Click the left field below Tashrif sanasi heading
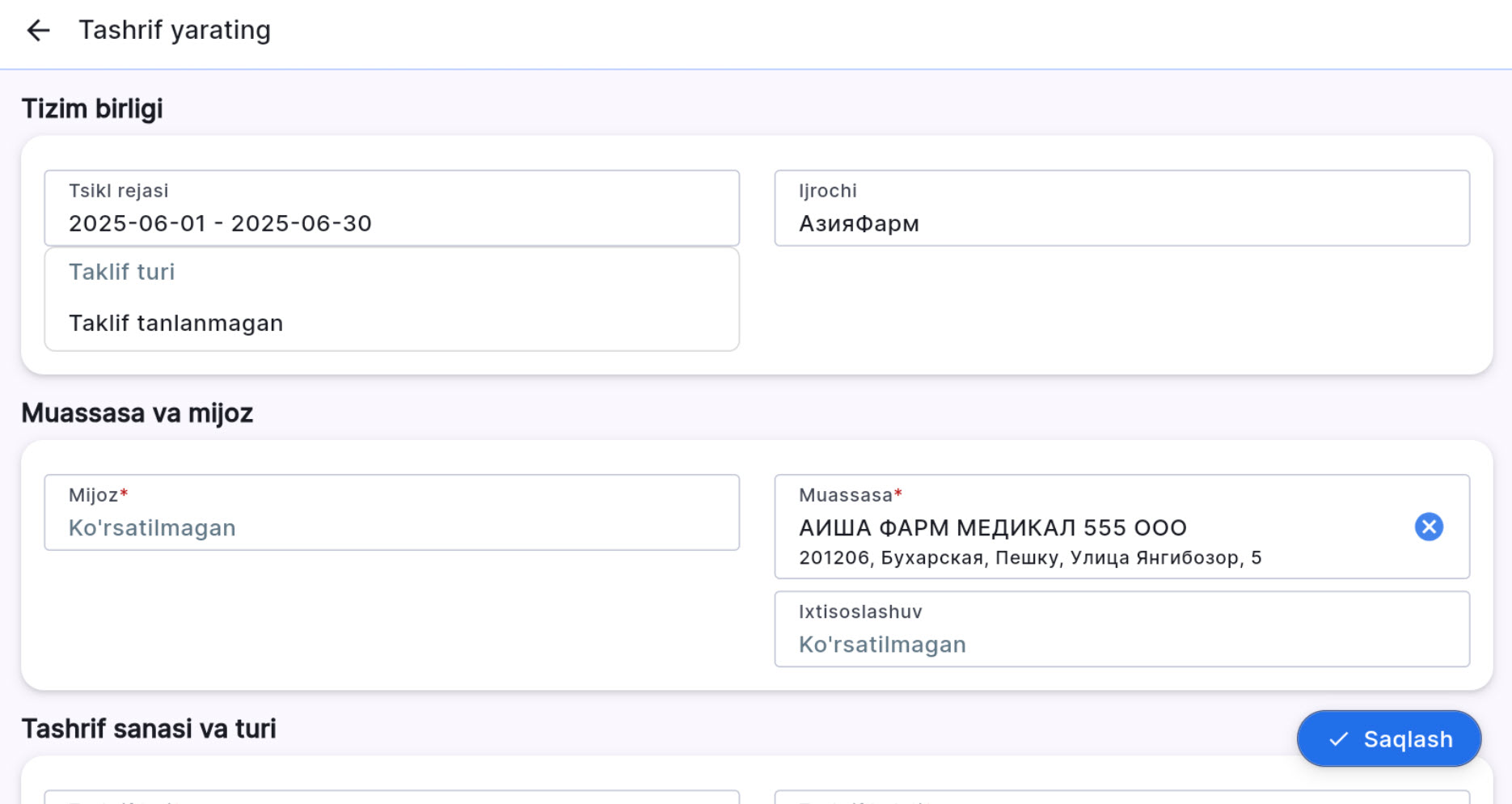Viewport: 1512px width, 804px height. click(x=391, y=798)
